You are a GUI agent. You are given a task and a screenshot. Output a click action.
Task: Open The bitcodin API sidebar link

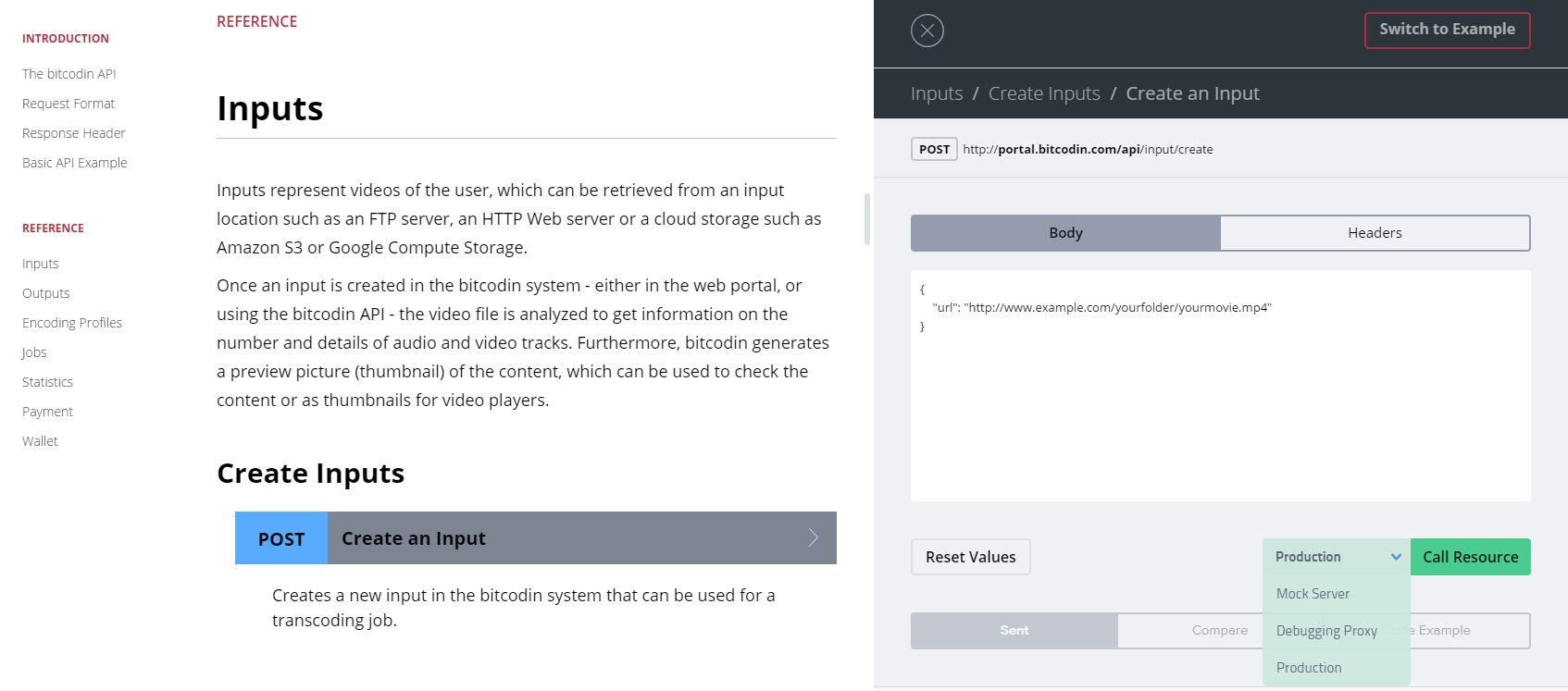(69, 74)
